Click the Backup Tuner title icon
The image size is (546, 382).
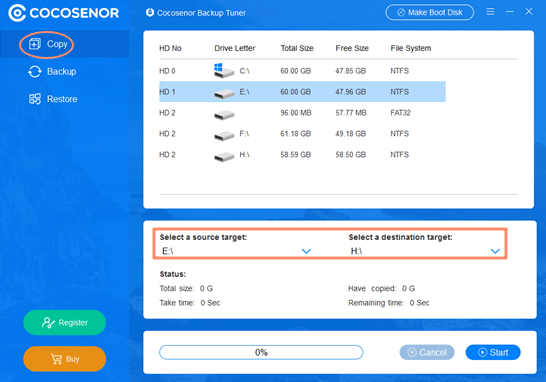150,13
